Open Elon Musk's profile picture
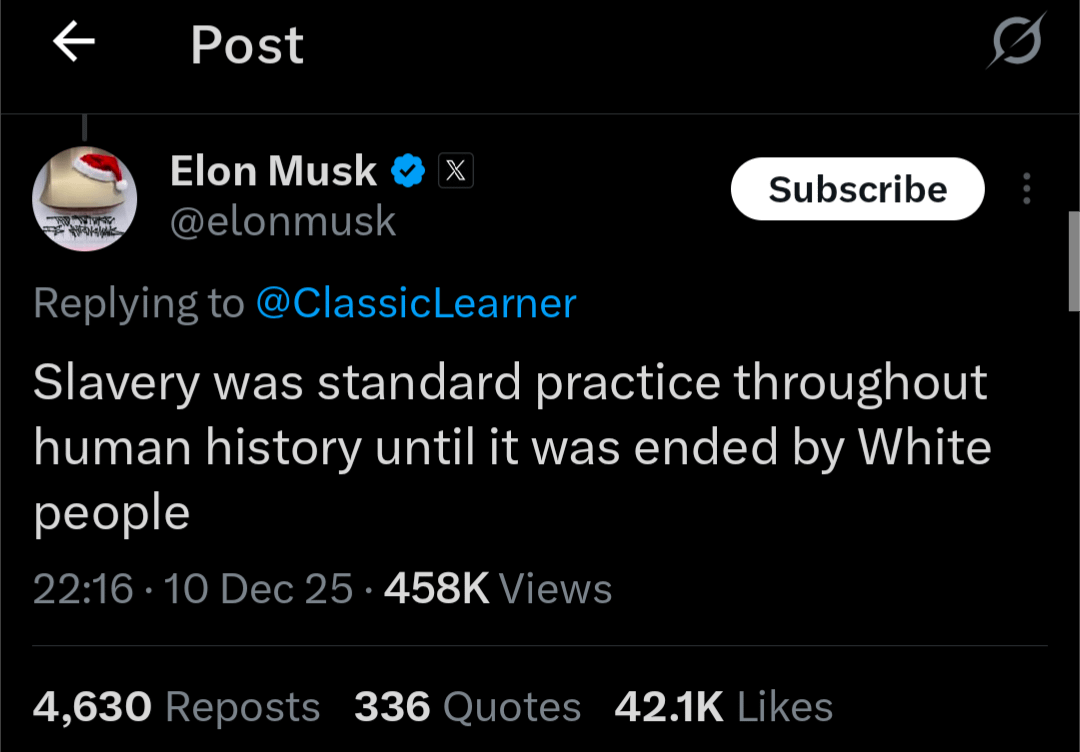Image resolution: width=1080 pixels, height=752 pixels. 84,197
